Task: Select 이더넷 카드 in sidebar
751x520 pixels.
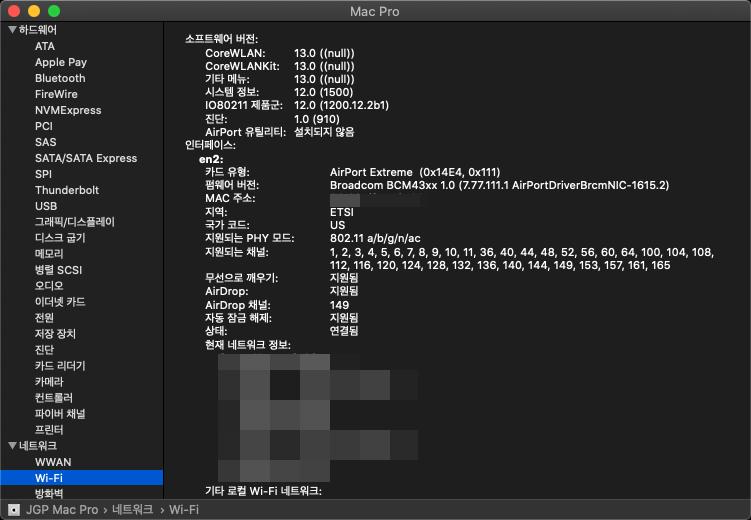Action: pos(60,302)
